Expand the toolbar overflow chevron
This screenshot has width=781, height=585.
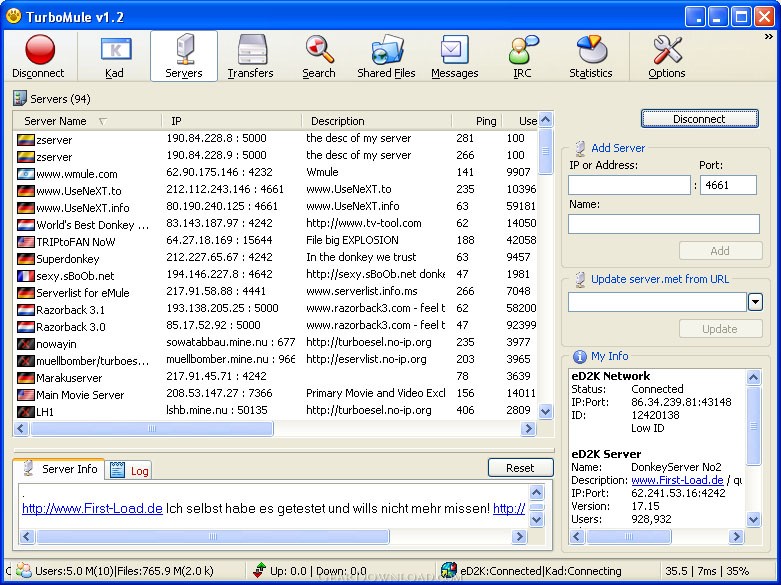point(768,37)
